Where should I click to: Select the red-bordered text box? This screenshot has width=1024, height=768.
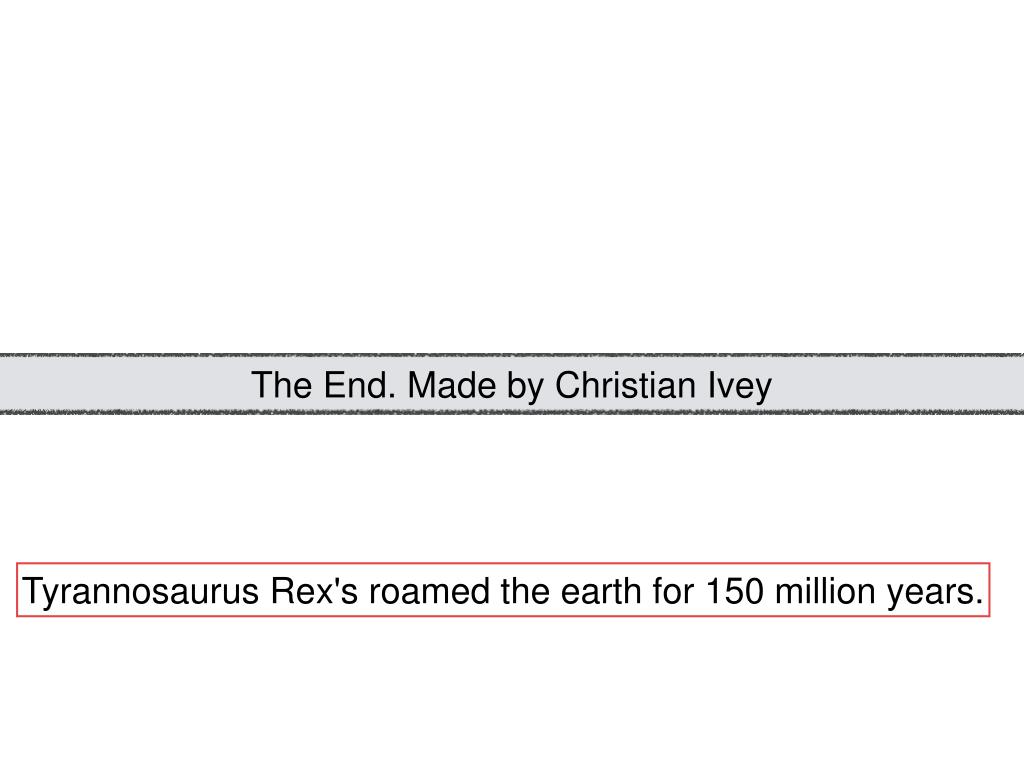503,590
